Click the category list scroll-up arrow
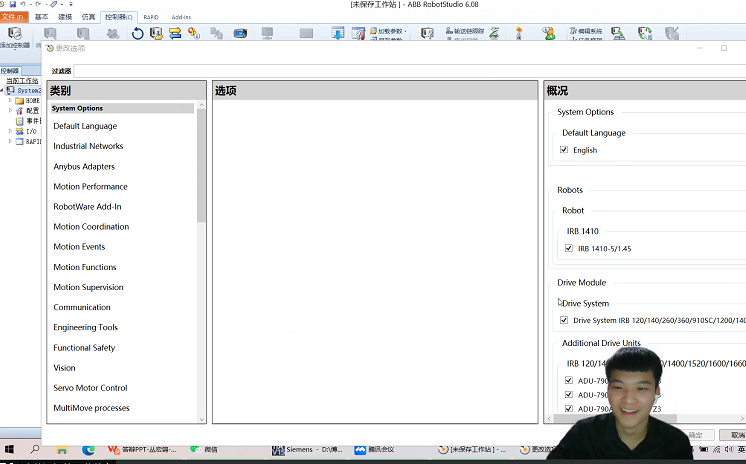This screenshot has width=746, height=464. click(202, 105)
